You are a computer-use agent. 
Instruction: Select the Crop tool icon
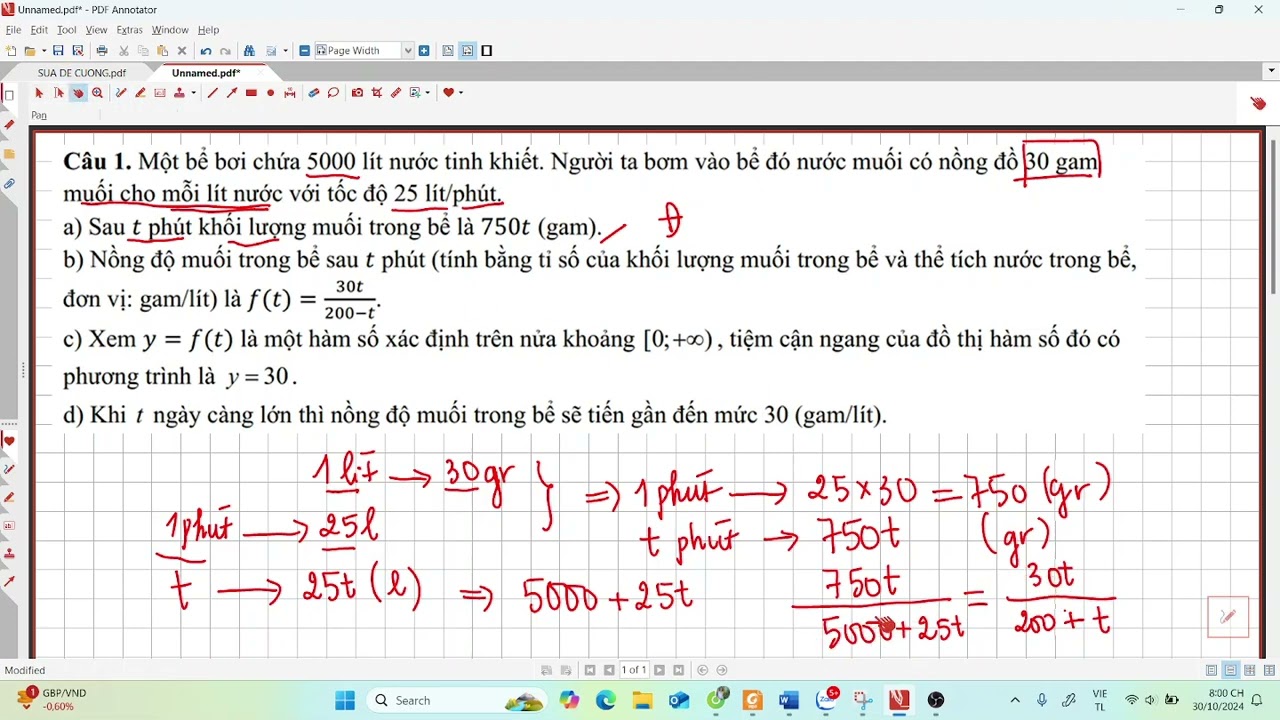click(x=377, y=93)
